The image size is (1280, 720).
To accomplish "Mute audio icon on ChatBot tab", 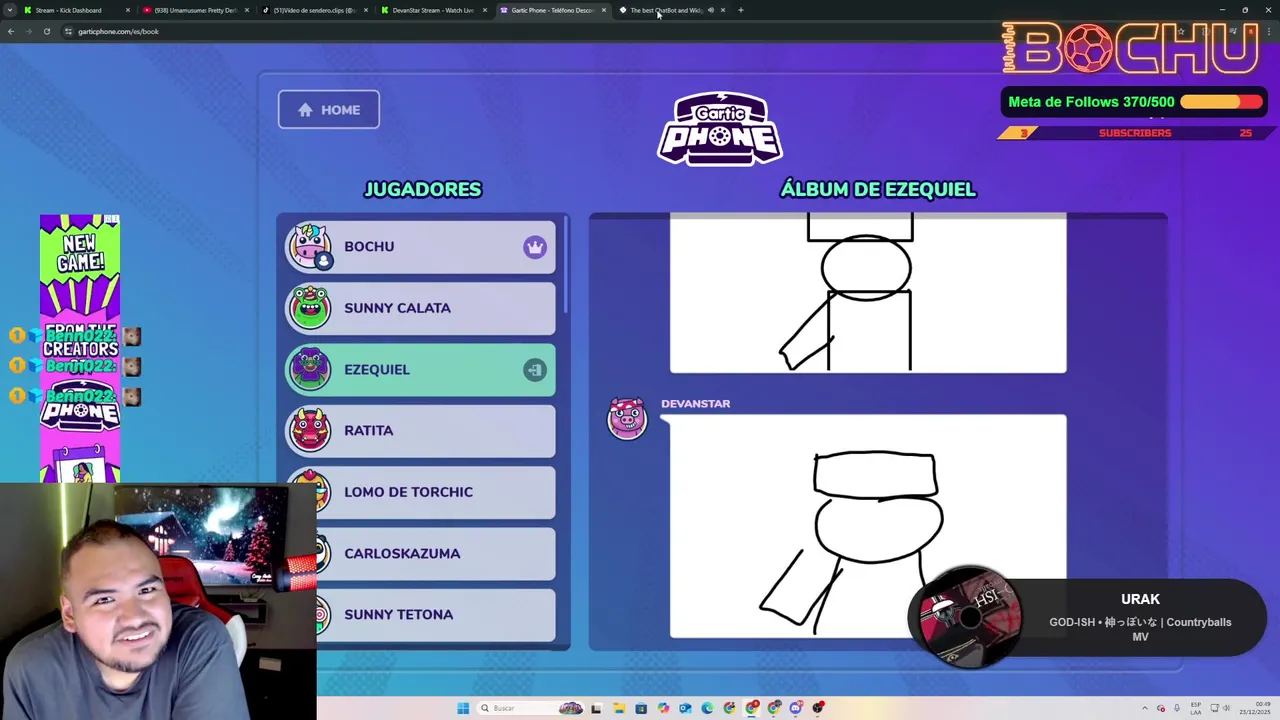I will click(710, 10).
